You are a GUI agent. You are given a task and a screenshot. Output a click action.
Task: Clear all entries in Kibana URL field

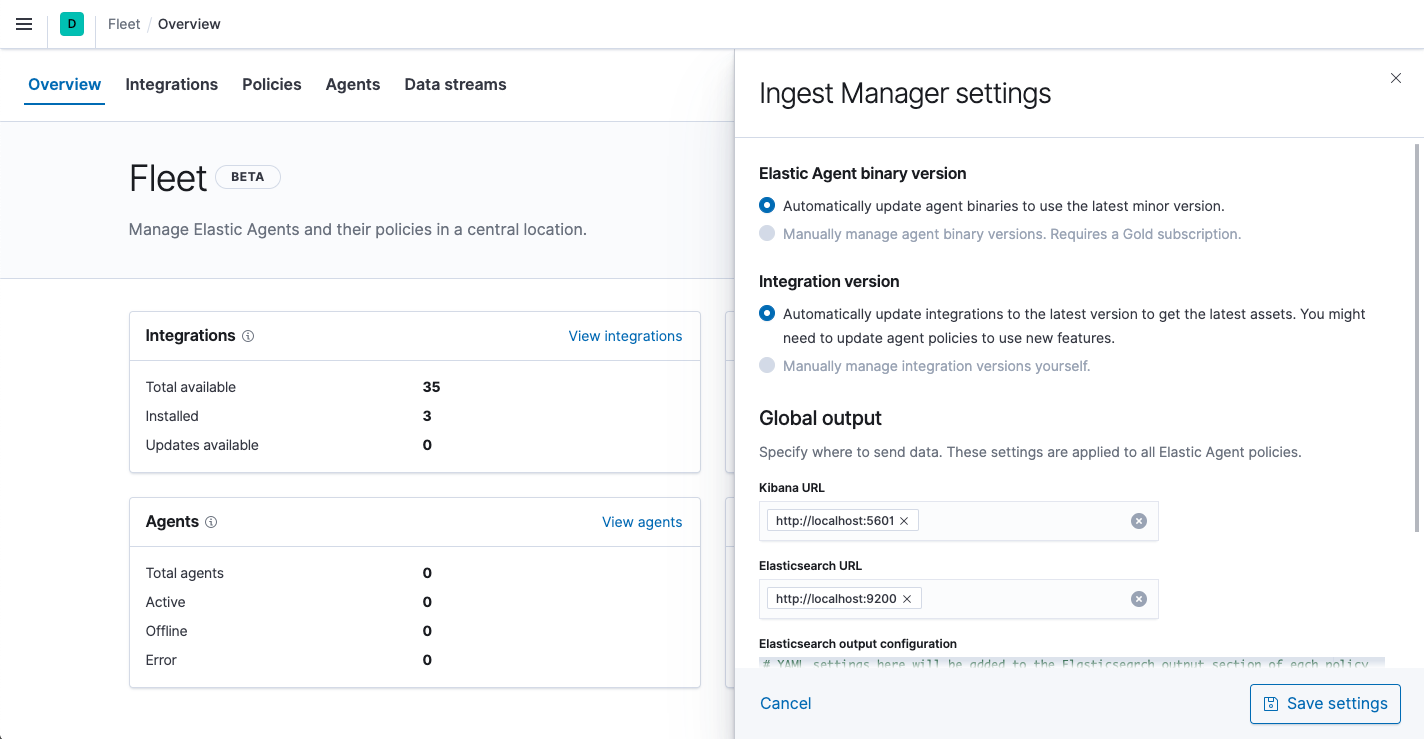1138,521
